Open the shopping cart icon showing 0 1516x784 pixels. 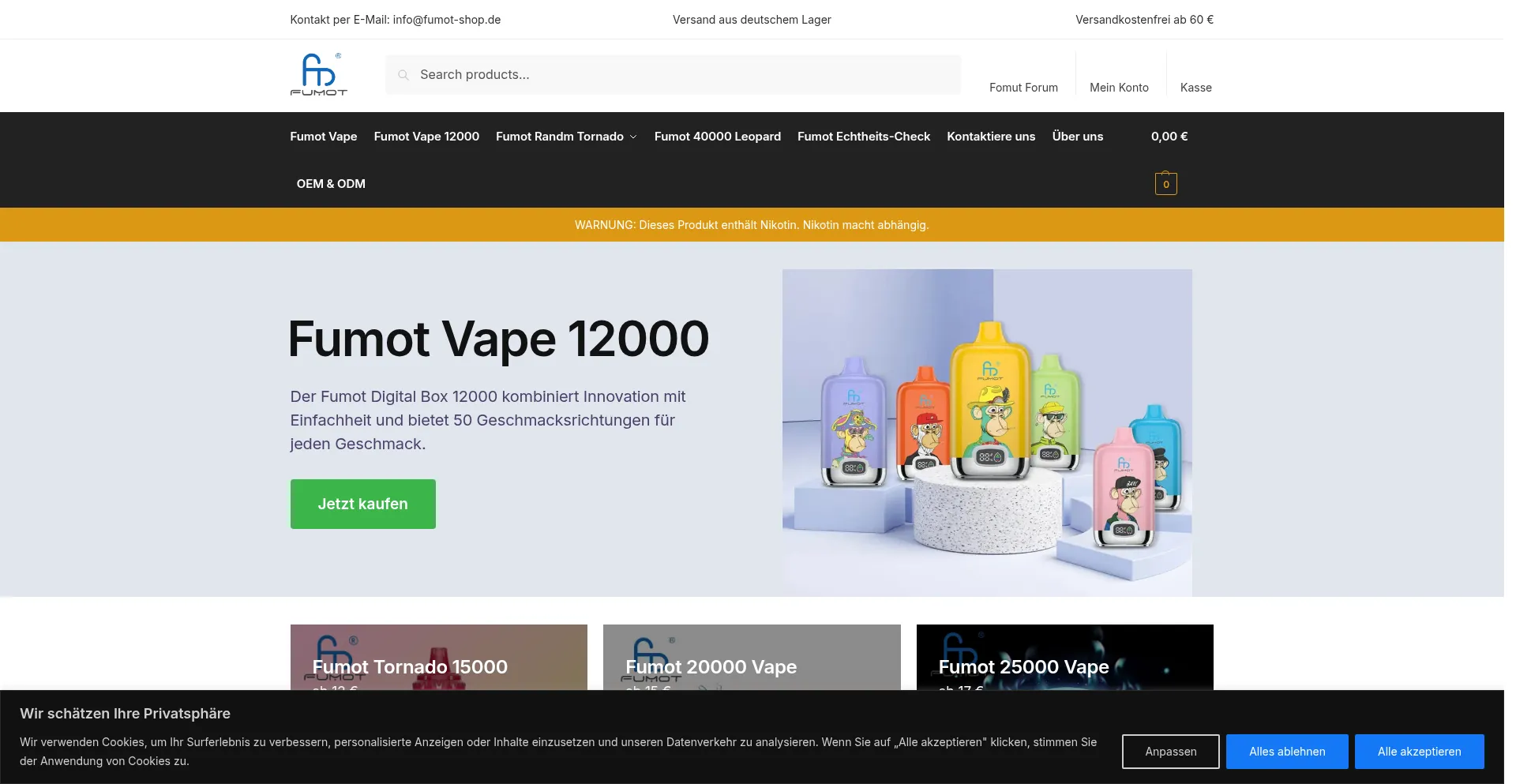[x=1165, y=184]
